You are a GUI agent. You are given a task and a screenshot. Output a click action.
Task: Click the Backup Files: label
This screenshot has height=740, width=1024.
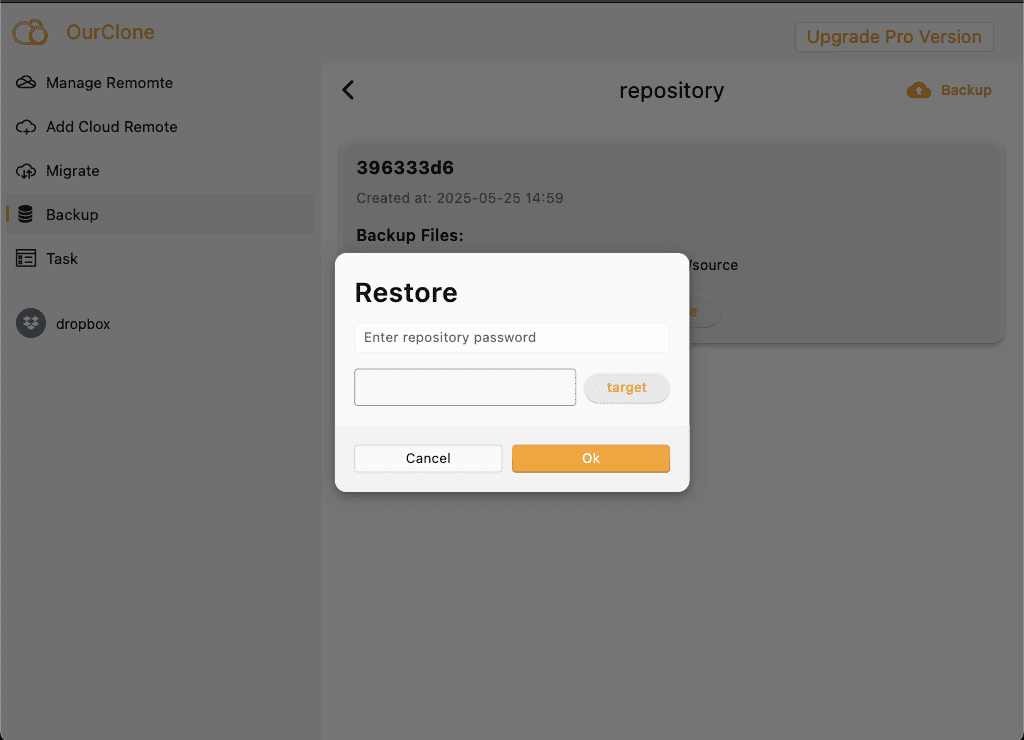tap(409, 235)
